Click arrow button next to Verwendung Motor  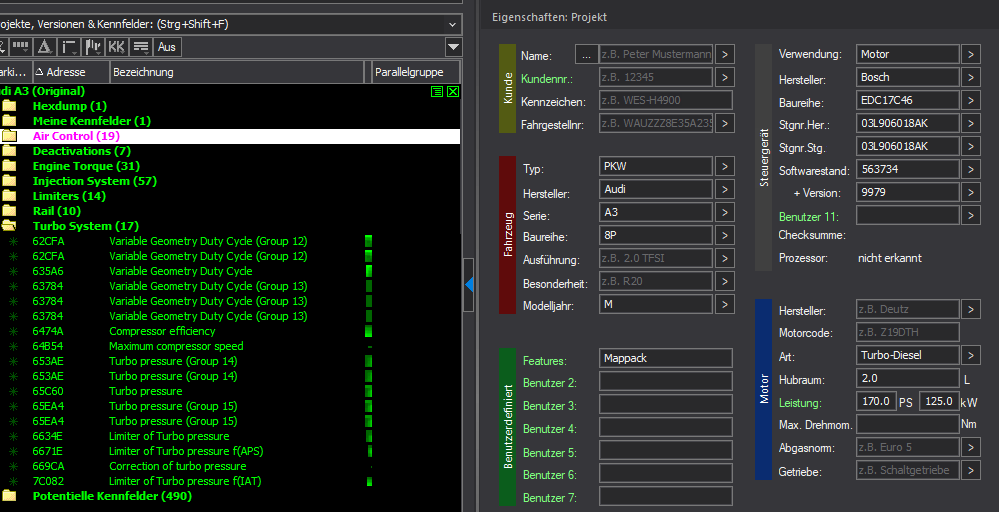coord(970,54)
